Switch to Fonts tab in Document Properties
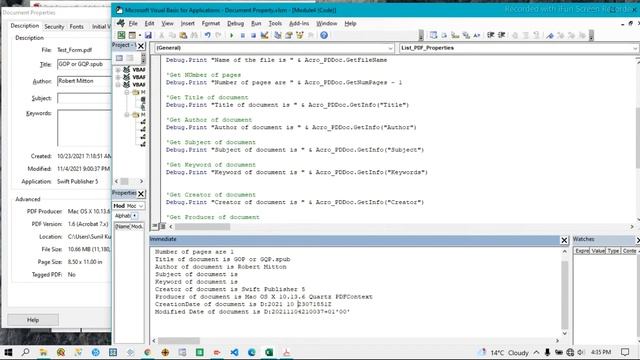This screenshot has width=640, height=360. click(x=76, y=27)
